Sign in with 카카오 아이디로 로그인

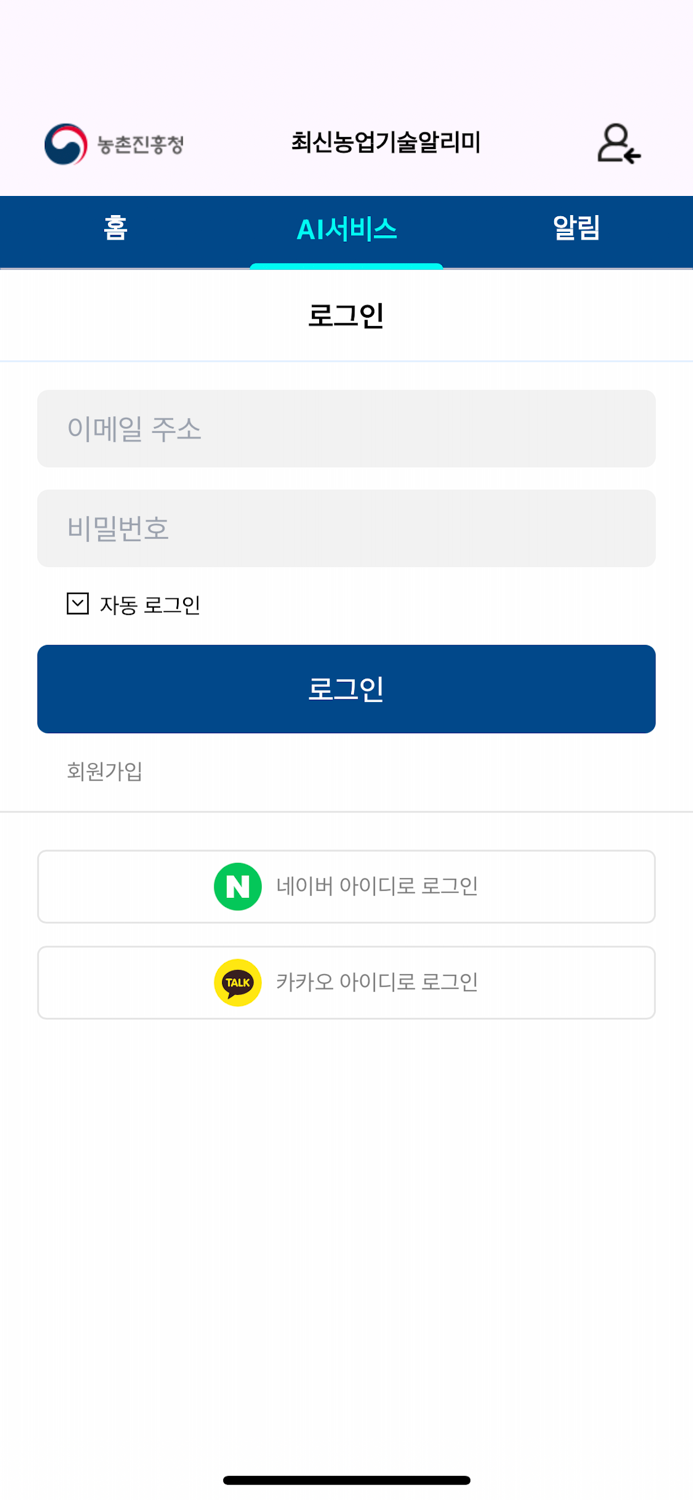tap(346, 982)
